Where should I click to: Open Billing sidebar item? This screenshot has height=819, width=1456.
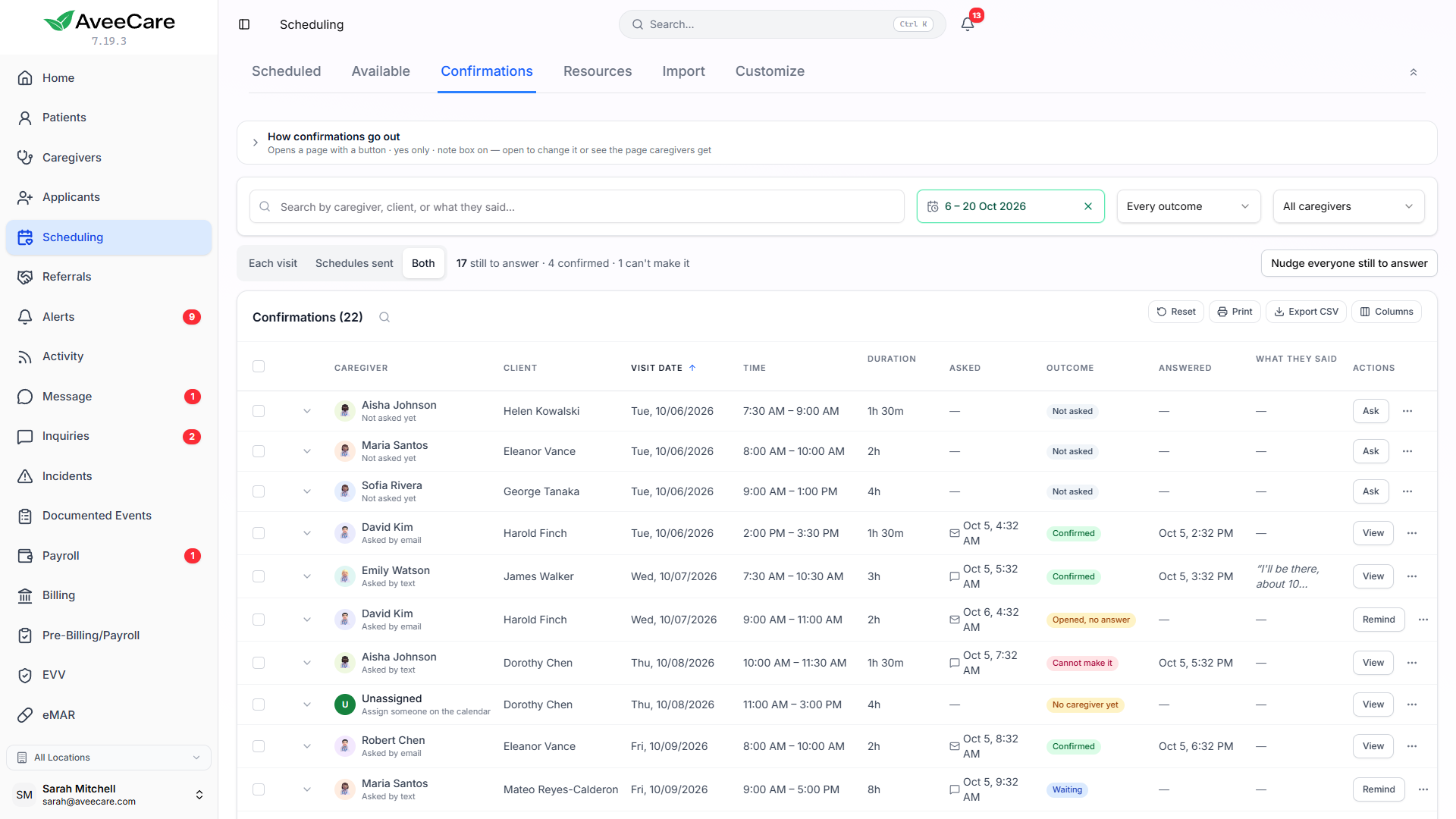108,595
